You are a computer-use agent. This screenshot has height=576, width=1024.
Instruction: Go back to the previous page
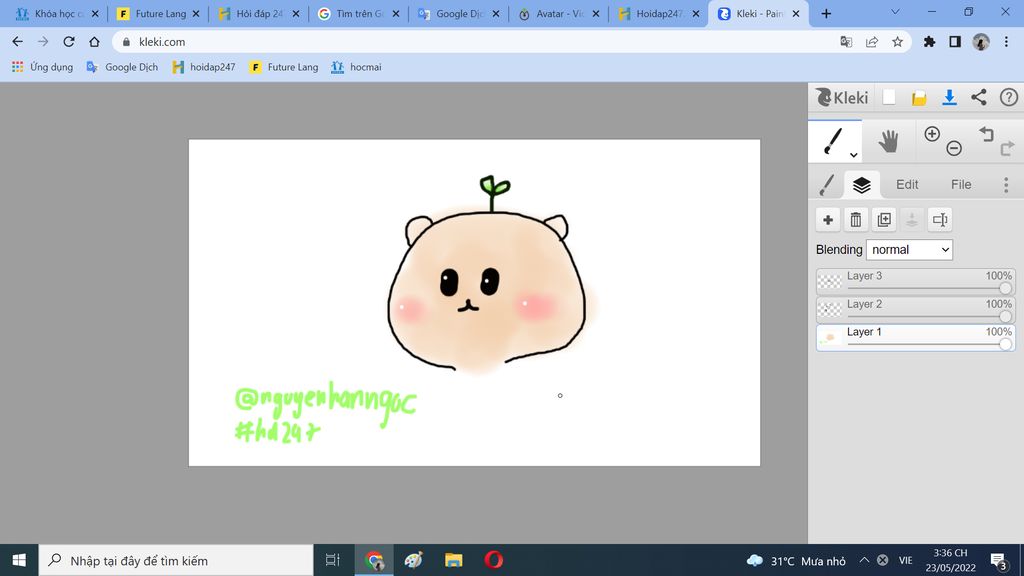point(18,42)
